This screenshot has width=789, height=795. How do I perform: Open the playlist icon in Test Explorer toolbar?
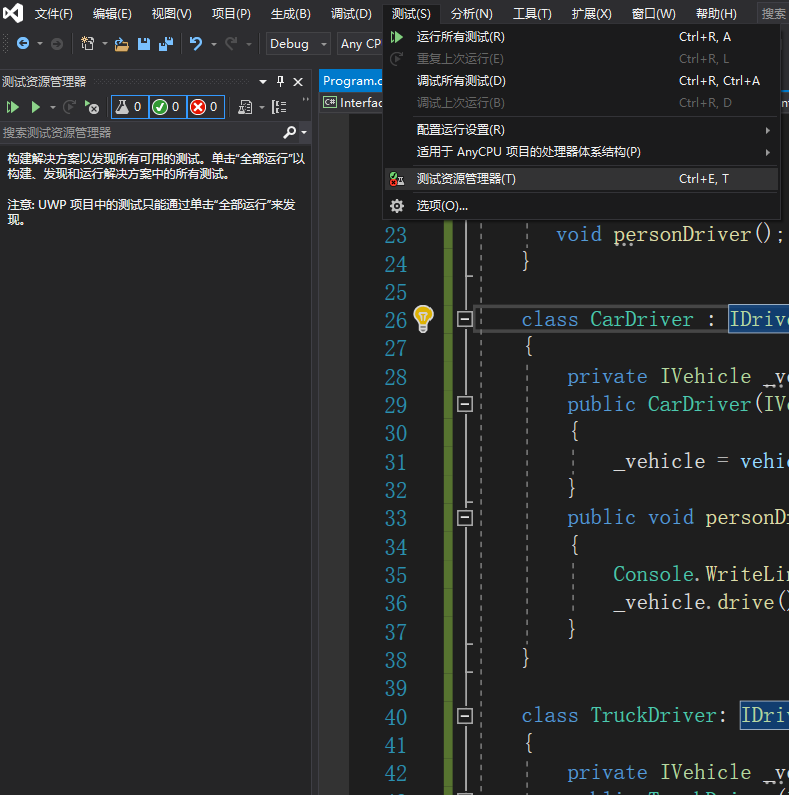pyautogui.click(x=245, y=107)
